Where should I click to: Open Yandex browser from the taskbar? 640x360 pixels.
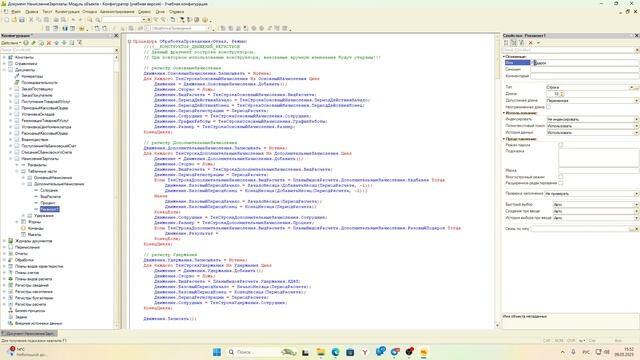(364, 352)
